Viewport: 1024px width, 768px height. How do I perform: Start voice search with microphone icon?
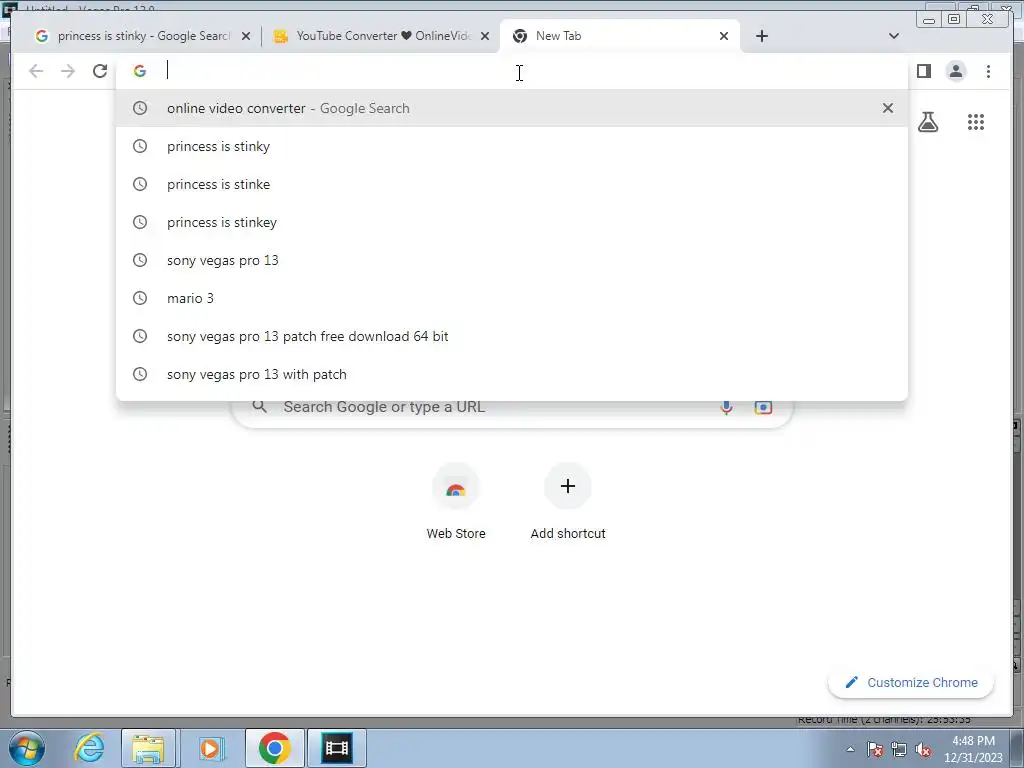click(726, 408)
